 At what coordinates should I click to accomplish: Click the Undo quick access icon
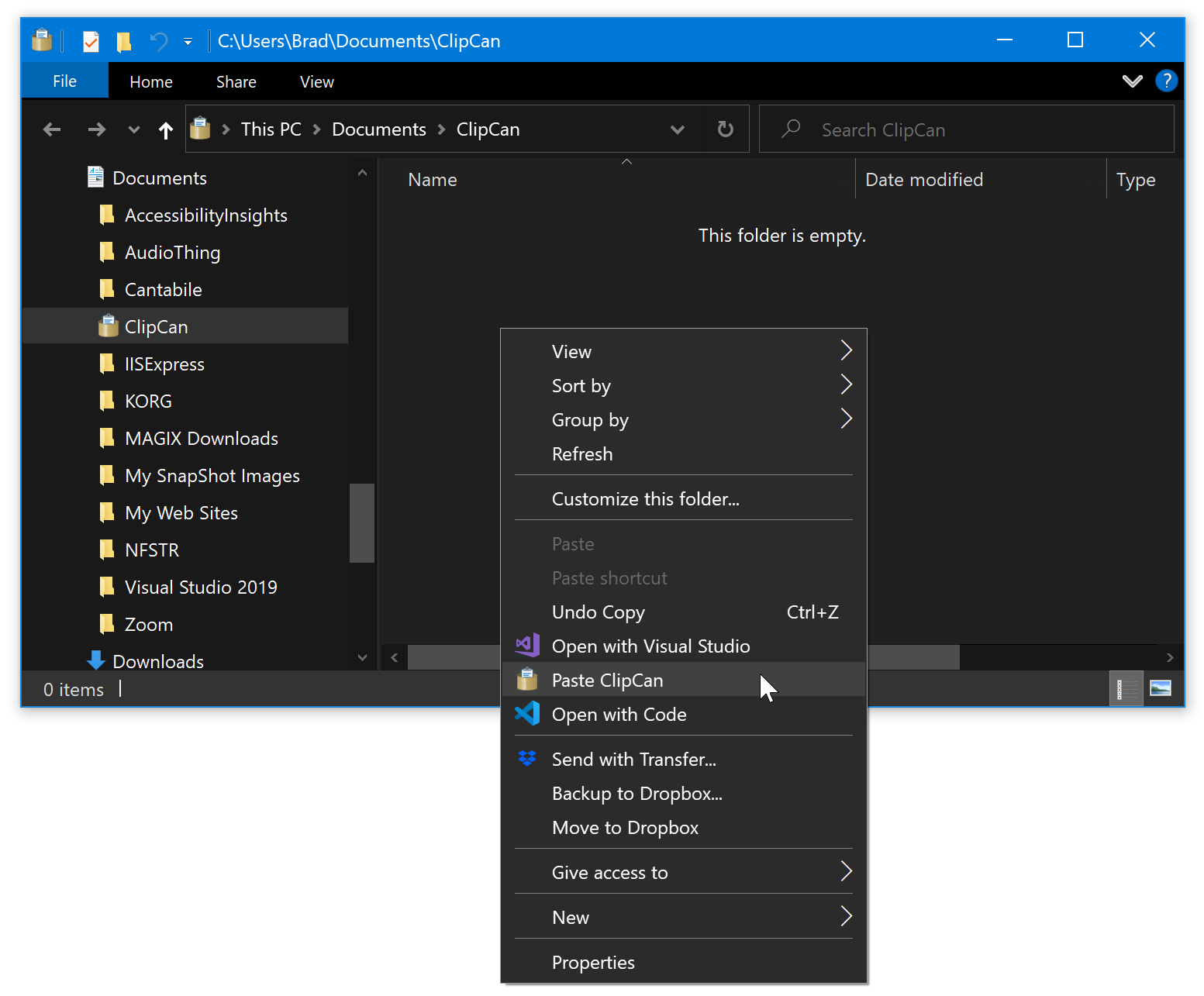pos(158,41)
